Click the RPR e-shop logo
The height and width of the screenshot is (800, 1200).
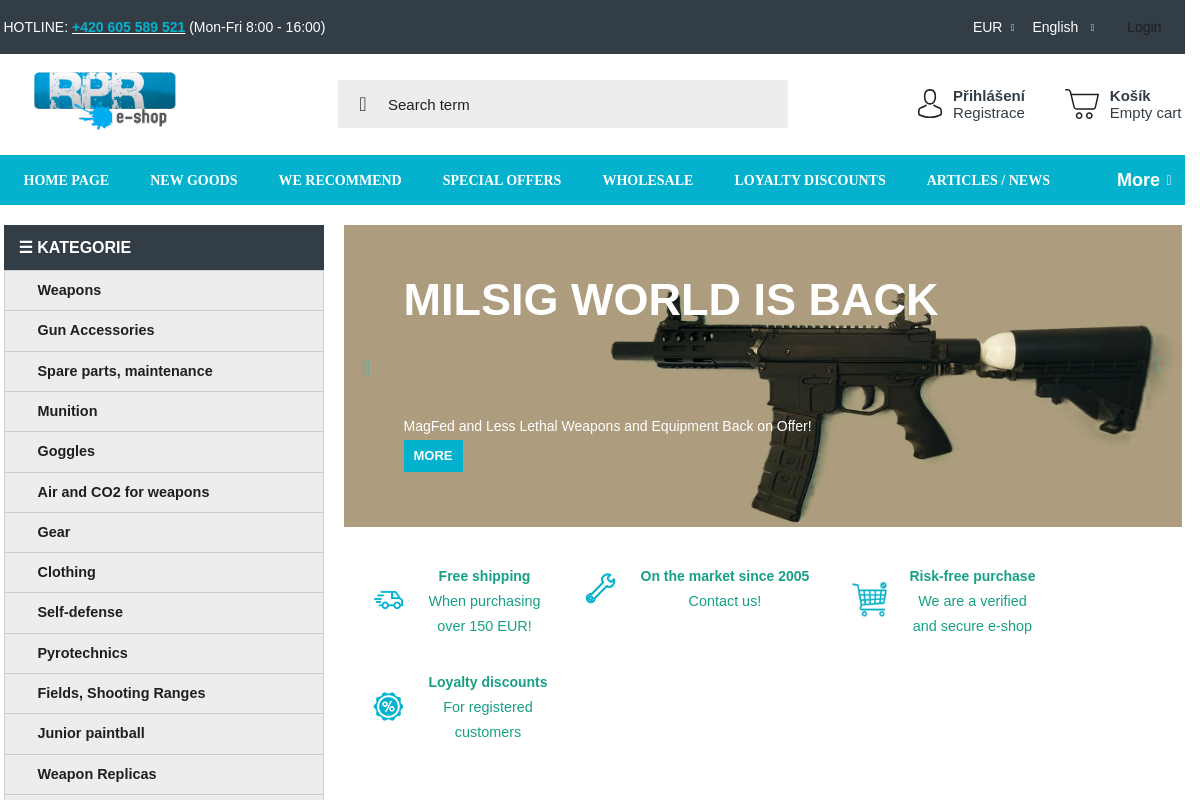click(105, 100)
